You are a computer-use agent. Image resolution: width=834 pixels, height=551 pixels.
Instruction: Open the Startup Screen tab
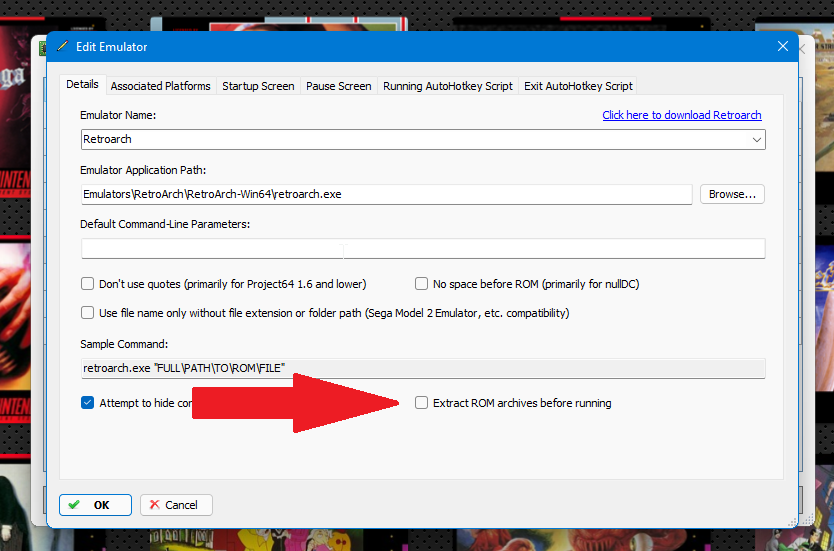pyautogui.click(x=258, y=86)
